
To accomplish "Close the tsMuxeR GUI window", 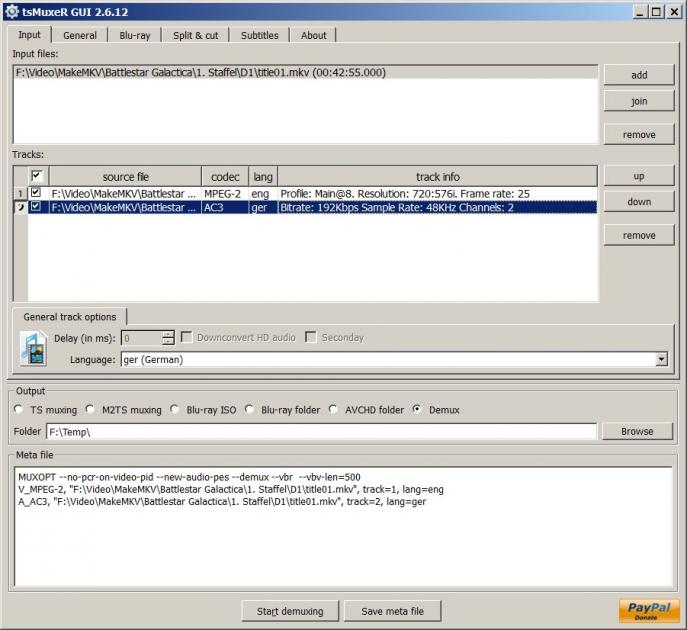I will [674, 12].
